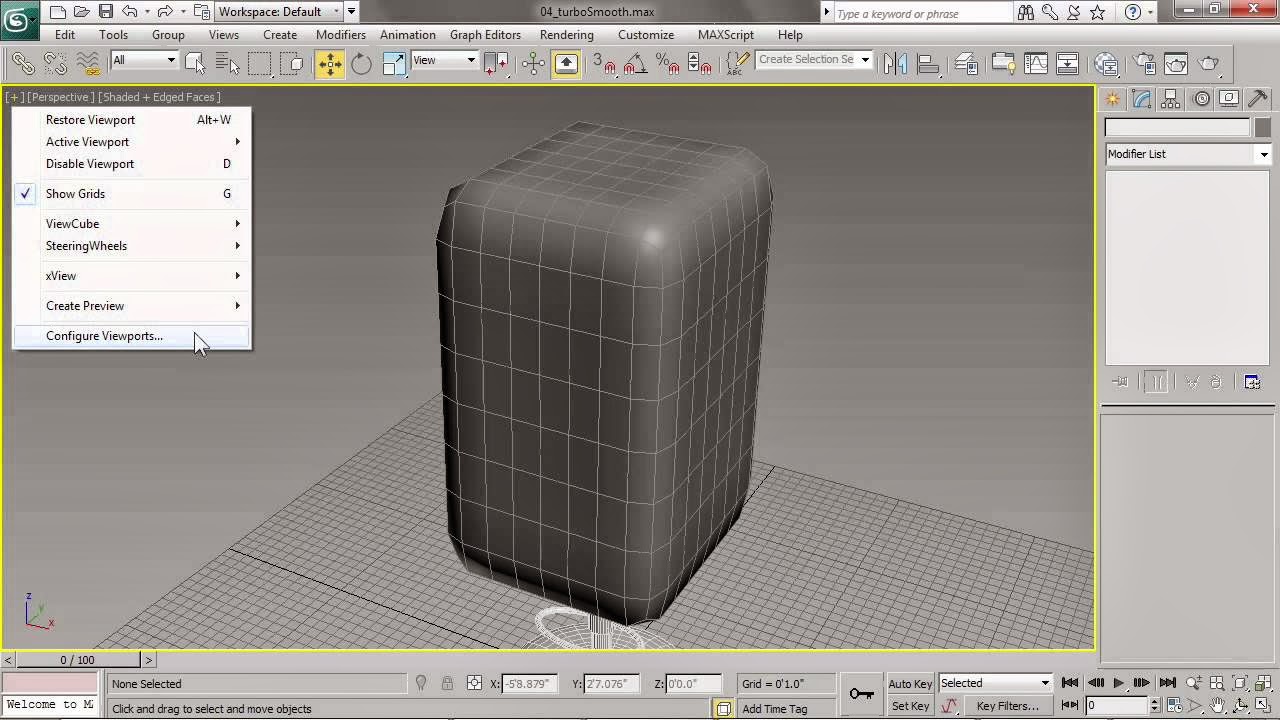Open the Utilities hammer panel tab

[x=1258, y=99]
